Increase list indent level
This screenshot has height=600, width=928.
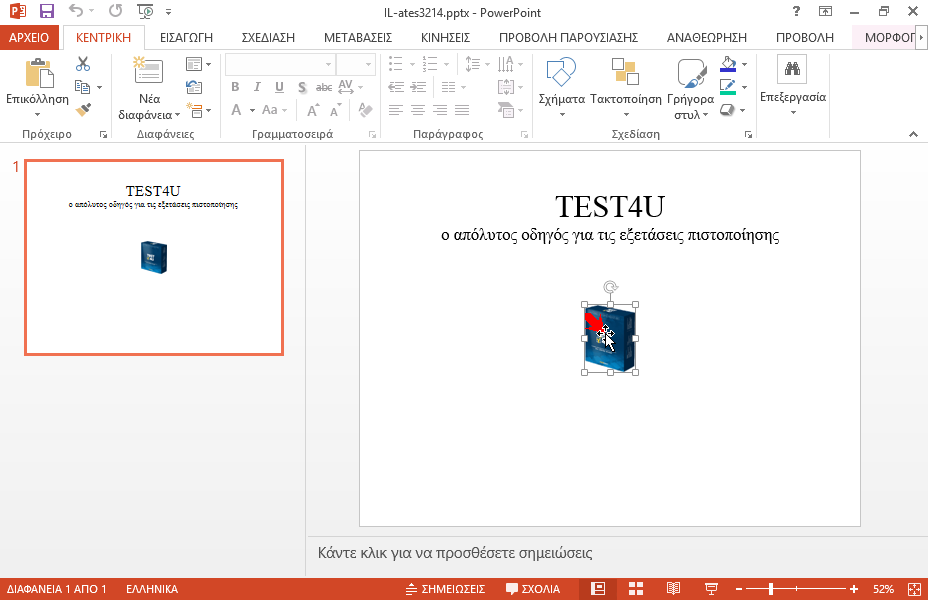pos(418,87)
